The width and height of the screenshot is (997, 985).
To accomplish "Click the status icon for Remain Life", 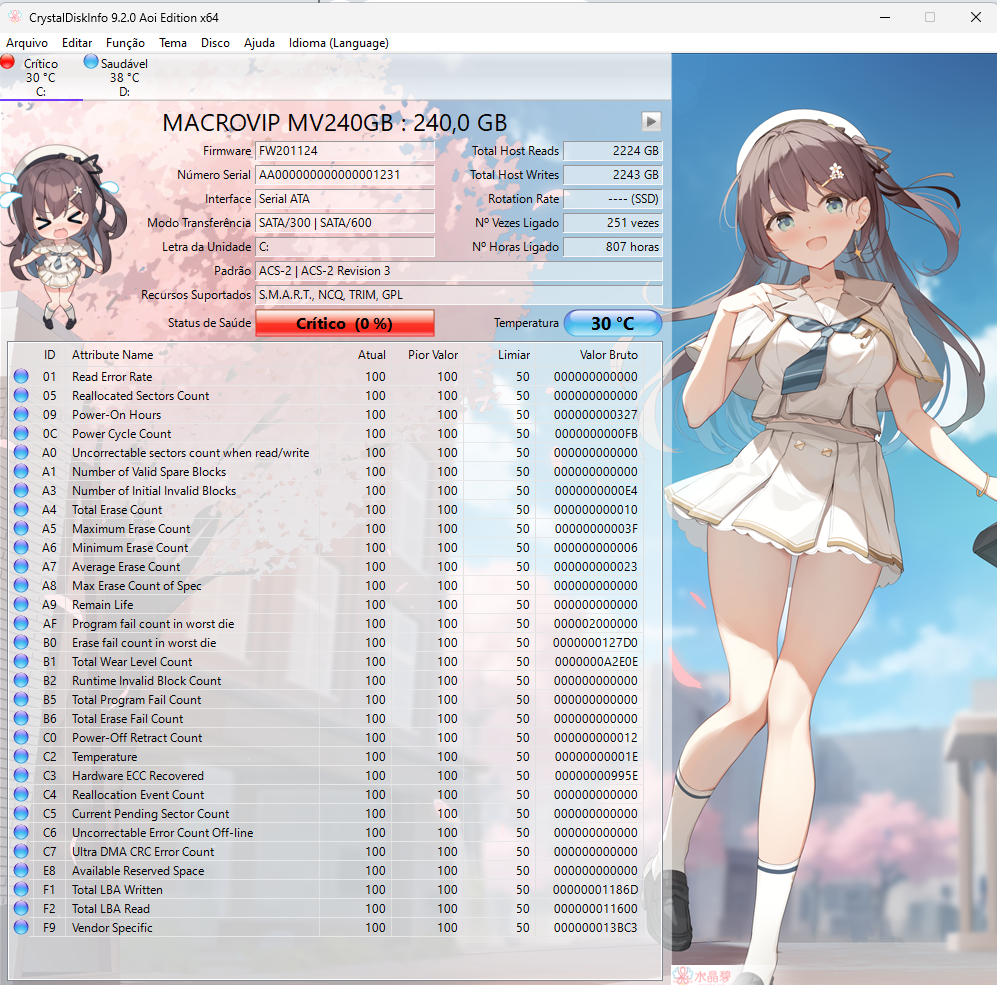I will point(21,605).
